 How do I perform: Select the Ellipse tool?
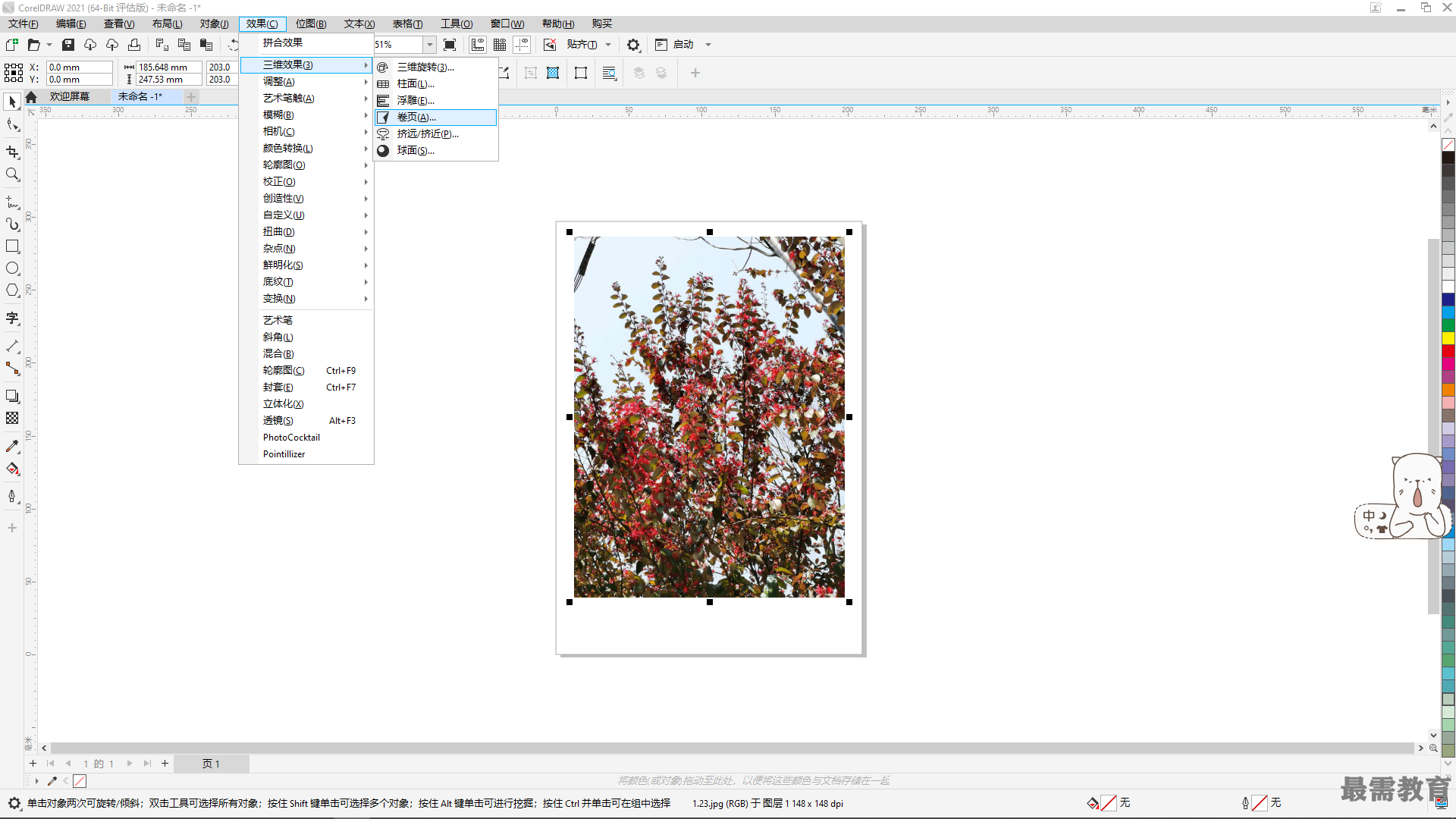(x=12, y=268)
